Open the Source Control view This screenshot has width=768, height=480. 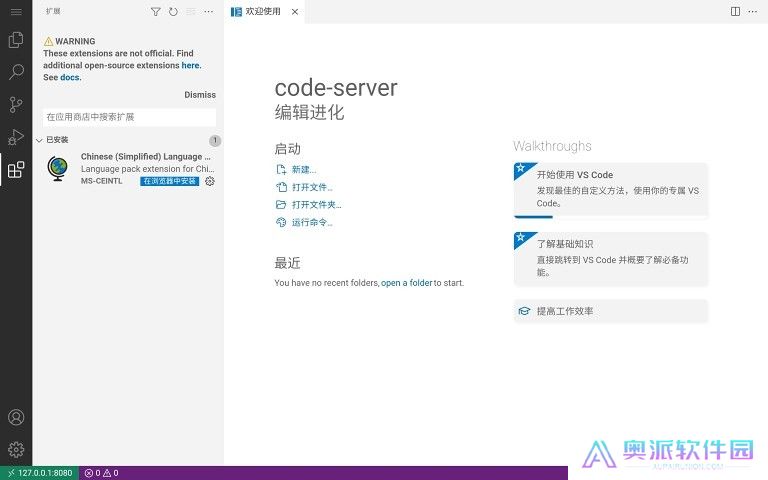[x=16, y=104]
